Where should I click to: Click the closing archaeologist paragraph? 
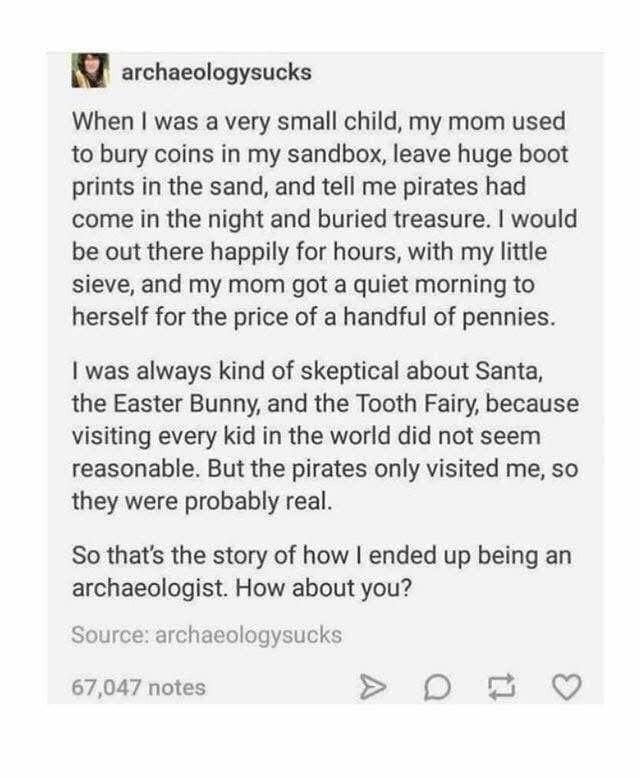coord(320,568)
